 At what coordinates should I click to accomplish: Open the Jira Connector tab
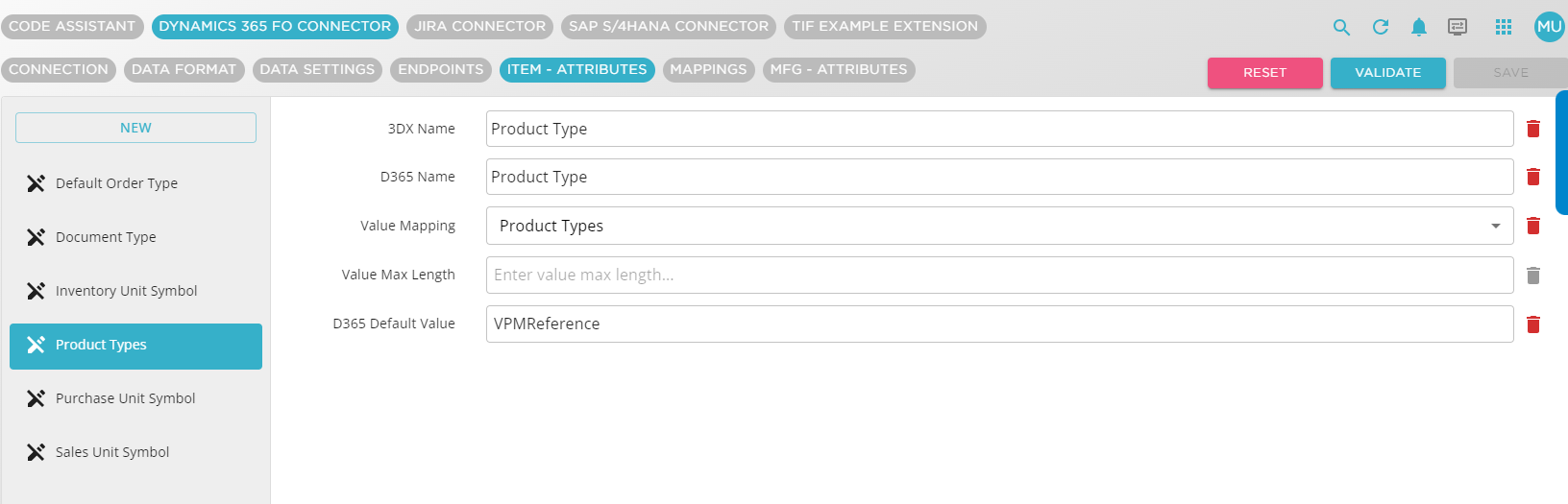[x=479, y=26]
